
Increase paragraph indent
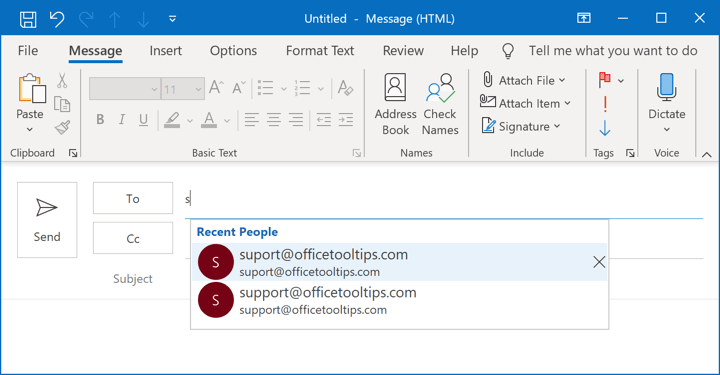346,120
